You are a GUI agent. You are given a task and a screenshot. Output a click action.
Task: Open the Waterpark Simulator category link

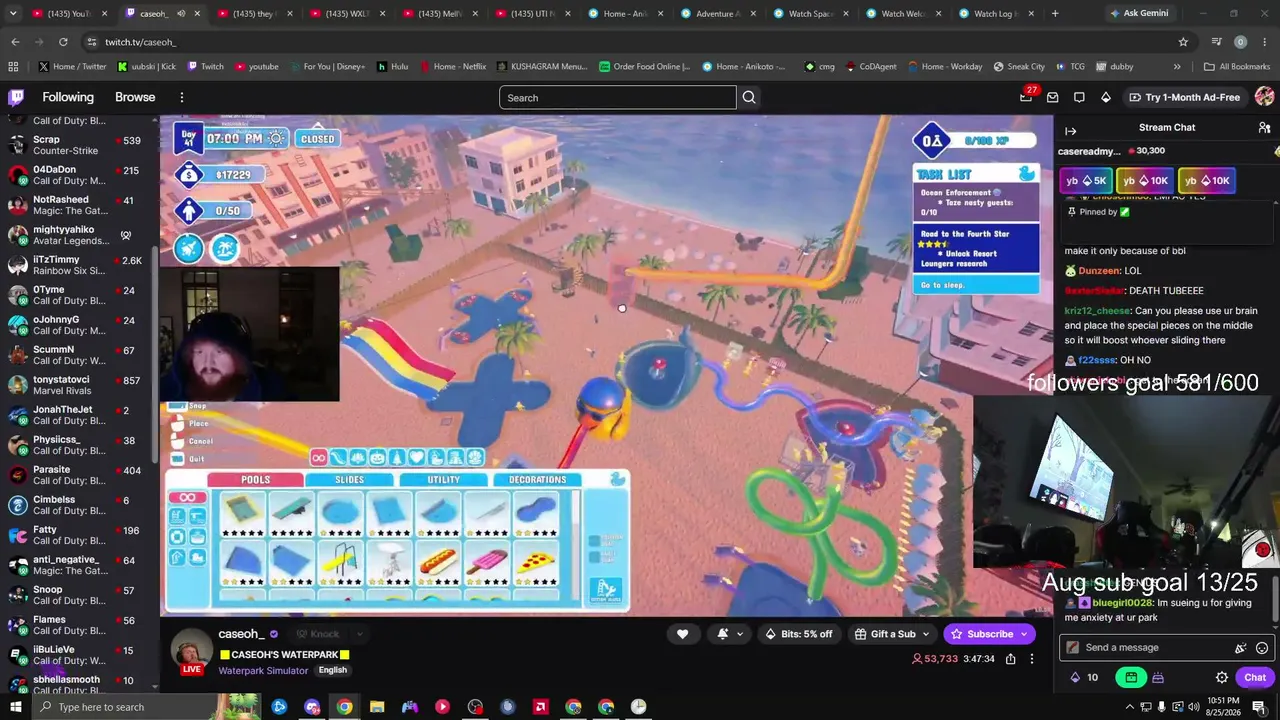(x=263, y=671)
